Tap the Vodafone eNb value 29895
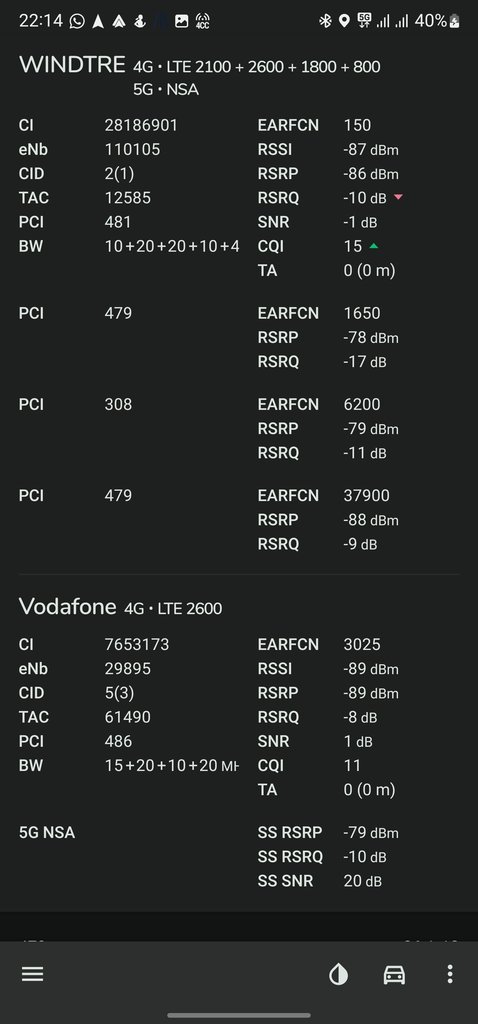This screenshot has height=1024, width=478. click(127, 669)
